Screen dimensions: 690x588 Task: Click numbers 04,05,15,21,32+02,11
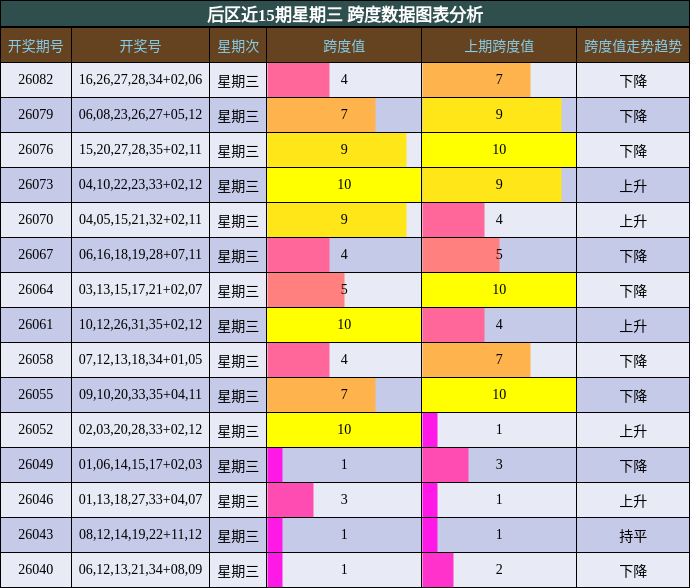140,220
